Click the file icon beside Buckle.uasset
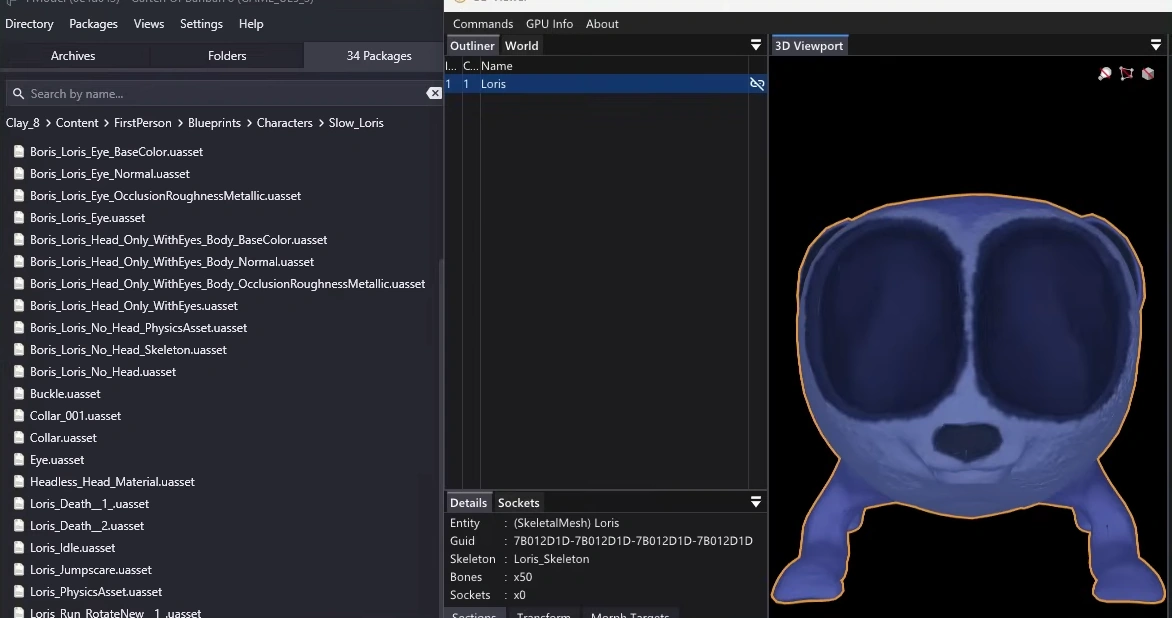 coord(19,394)
